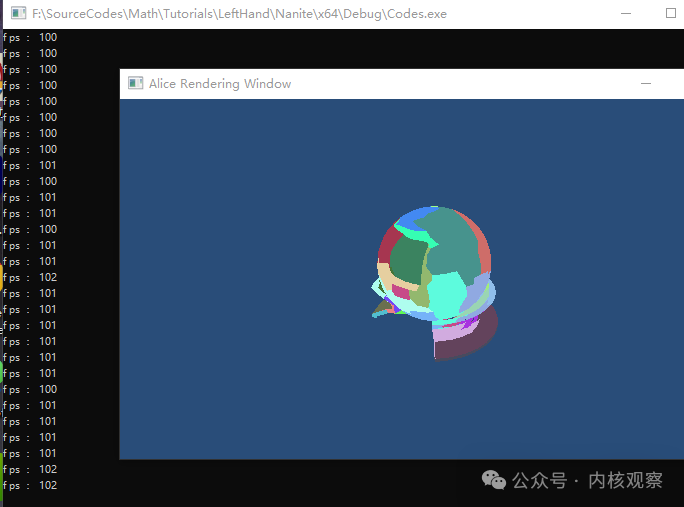Minimize the Codes.exe console window

(x=626, y=14)
